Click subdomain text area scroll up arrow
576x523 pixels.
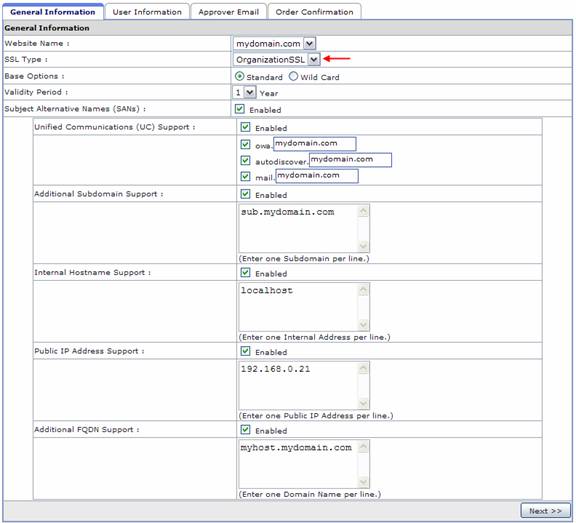click(363, 212)
